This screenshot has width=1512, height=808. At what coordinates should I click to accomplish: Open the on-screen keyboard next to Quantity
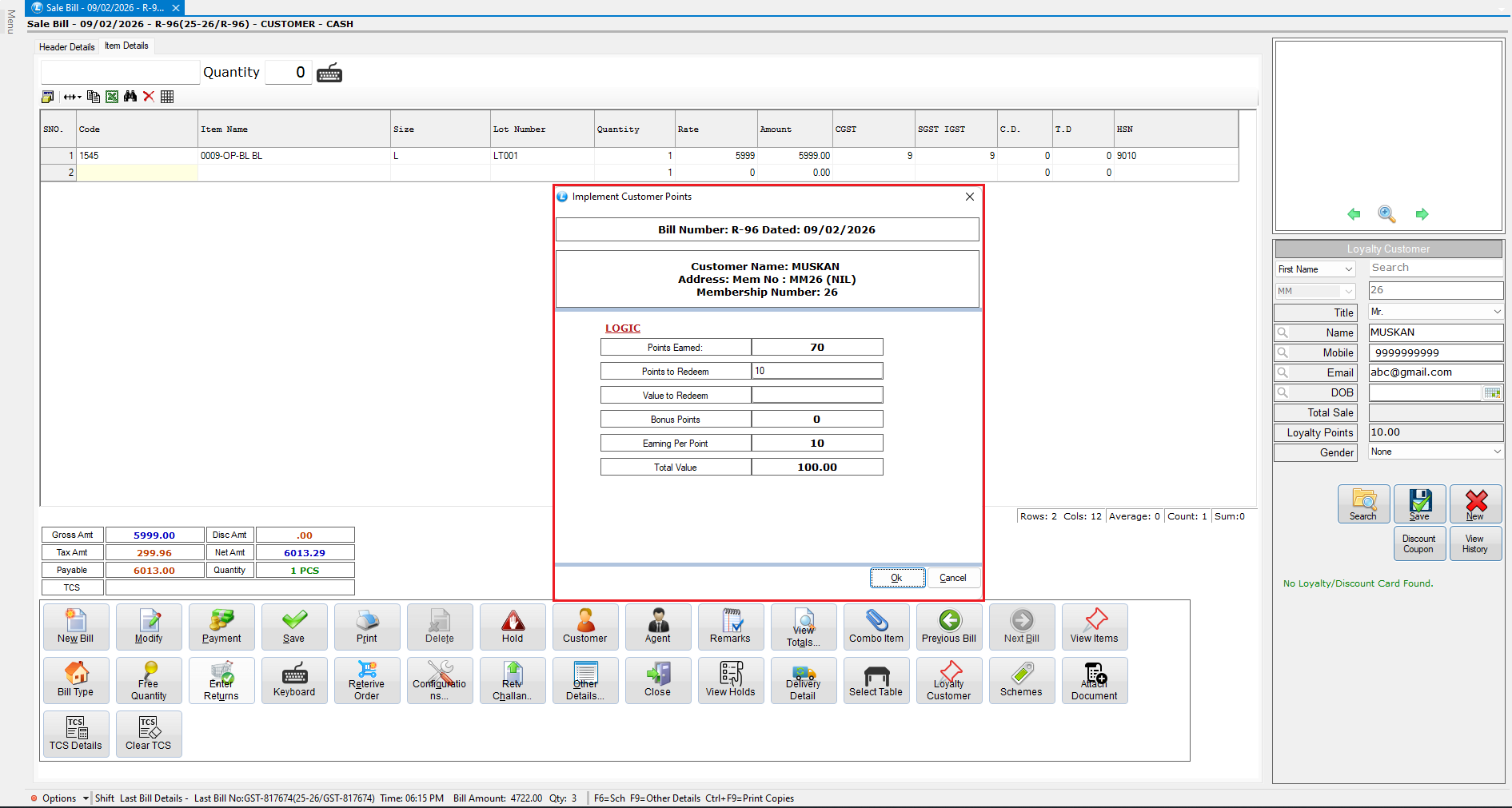click(x=329, y=73)
